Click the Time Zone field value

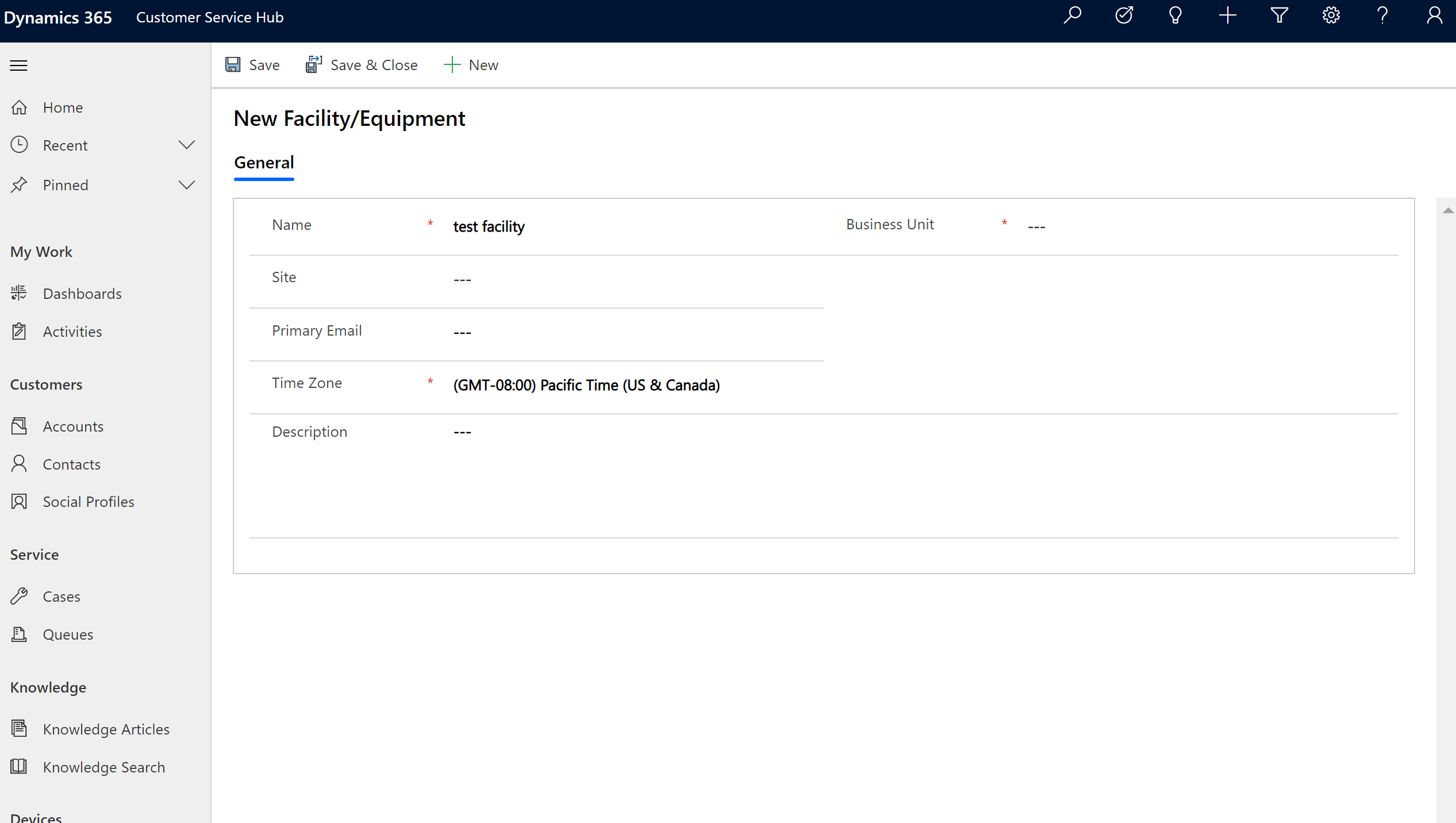[x=586, y=385]
